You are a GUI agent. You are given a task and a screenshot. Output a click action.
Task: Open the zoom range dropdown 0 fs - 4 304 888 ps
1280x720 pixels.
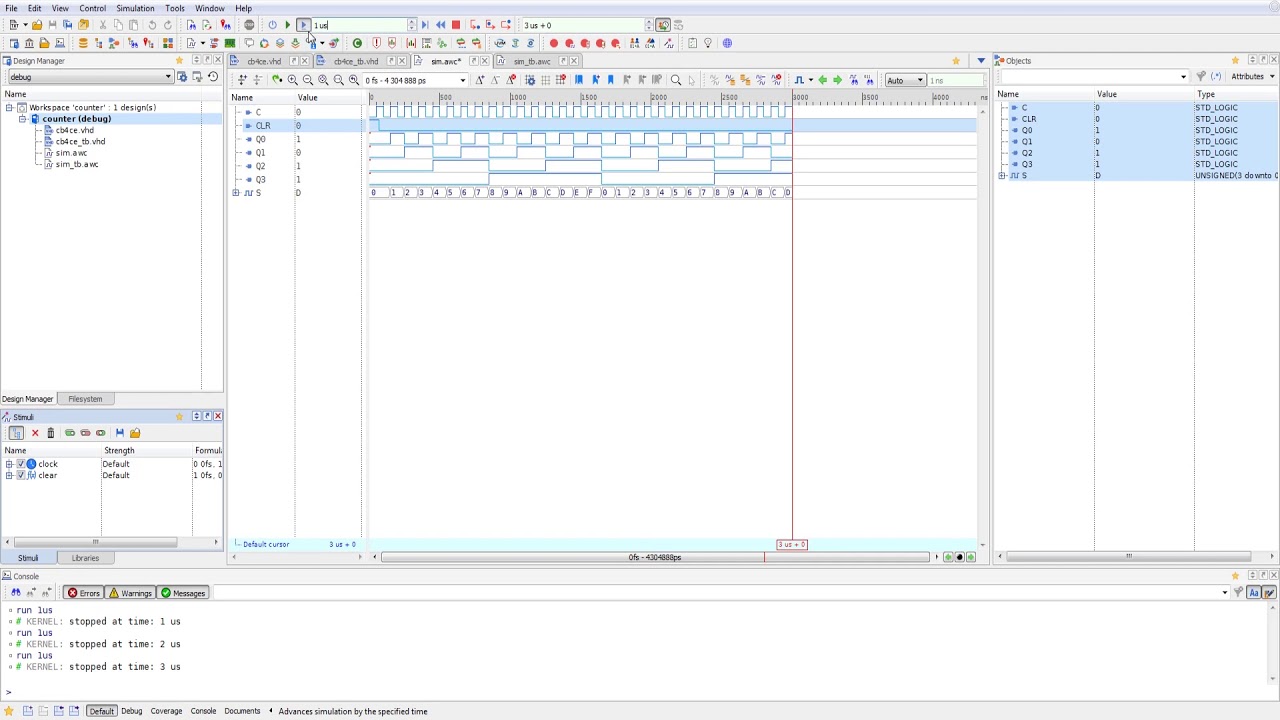click(x=462, y=80)
